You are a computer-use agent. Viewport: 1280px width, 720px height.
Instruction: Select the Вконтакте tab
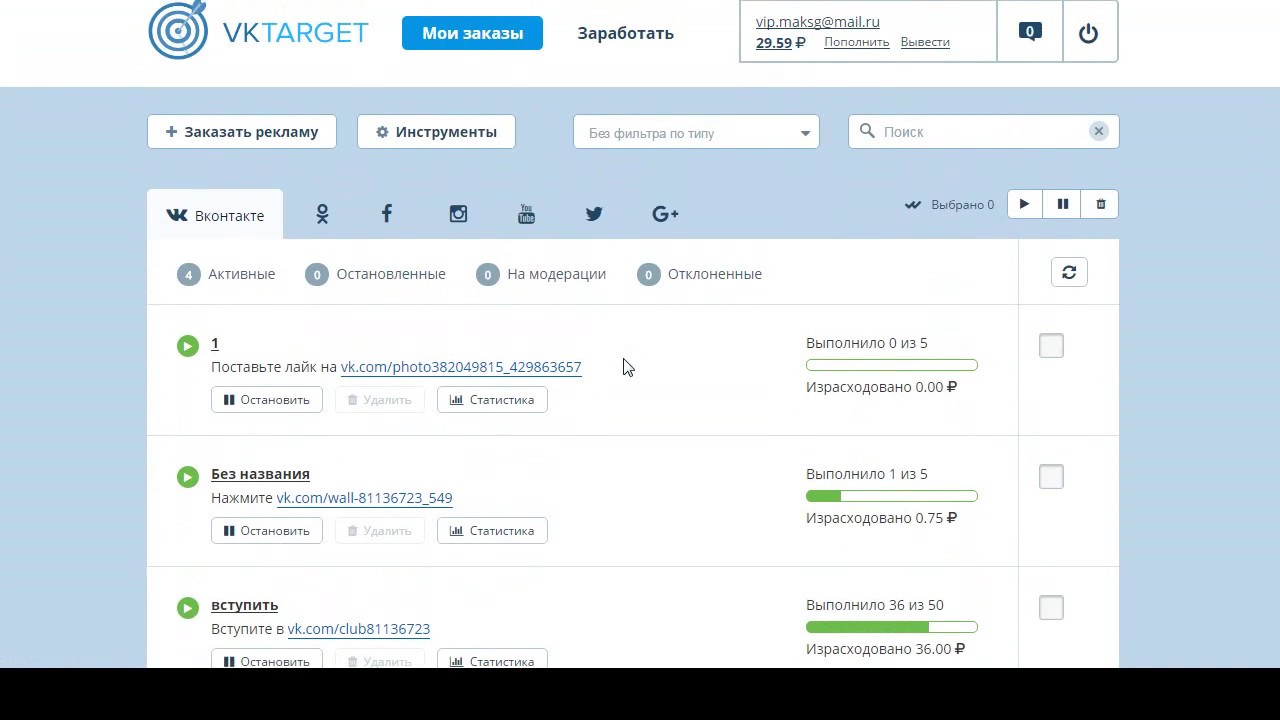pyautogui.click(x=215, y=215)
